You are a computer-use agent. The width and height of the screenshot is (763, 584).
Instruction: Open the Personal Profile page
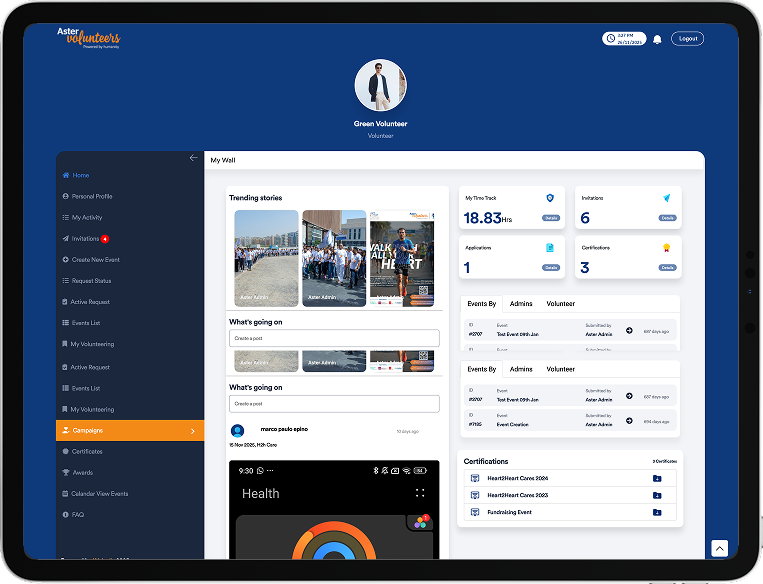click(x=92, y=196)
